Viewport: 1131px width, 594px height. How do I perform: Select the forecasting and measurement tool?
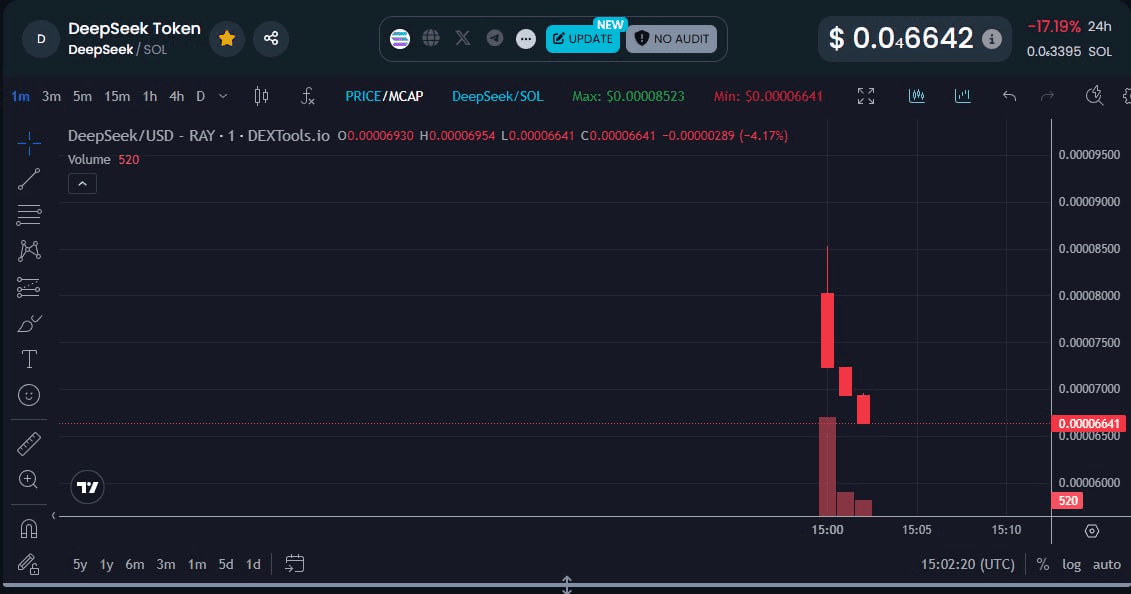pos(29,288)
